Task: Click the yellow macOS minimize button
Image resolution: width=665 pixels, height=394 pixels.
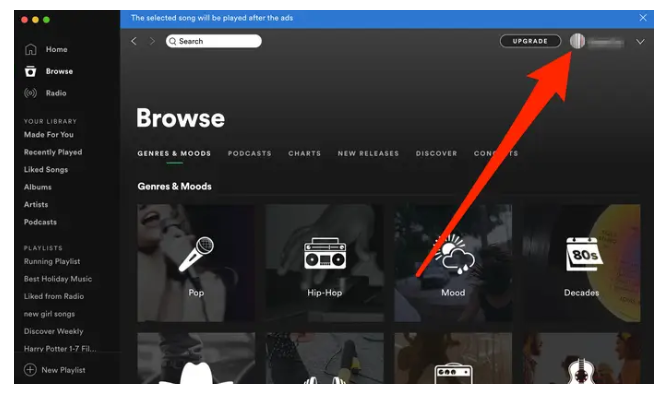Action: (35, 20)
